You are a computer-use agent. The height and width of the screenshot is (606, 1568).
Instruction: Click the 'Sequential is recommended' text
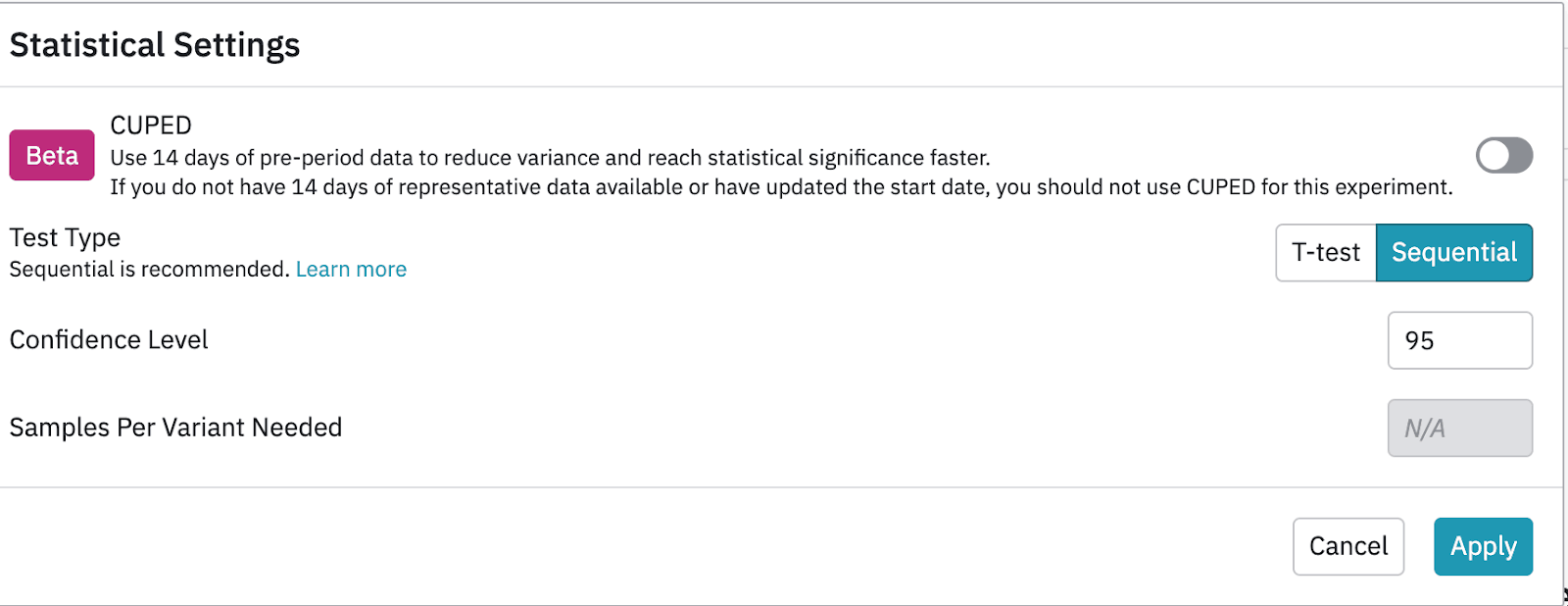pyautogui.click(x=149, y=270)
